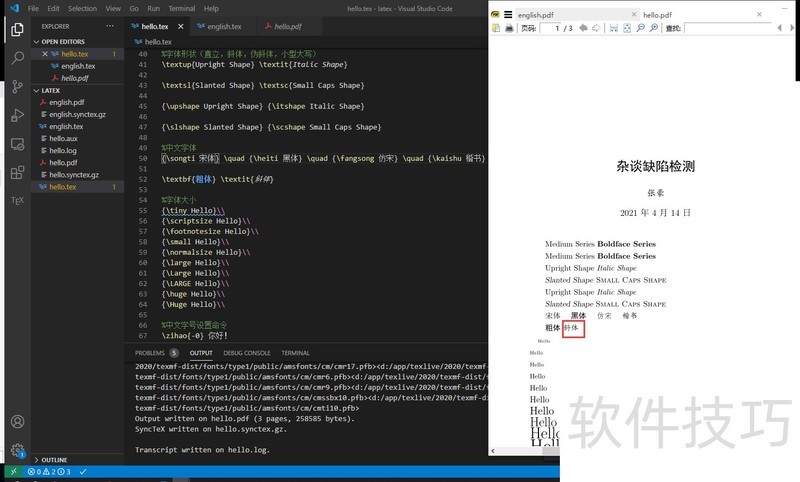Switch to the hello.pdf editor tab
The height and width of the screenshot is (482, 800).
point(287,26)
